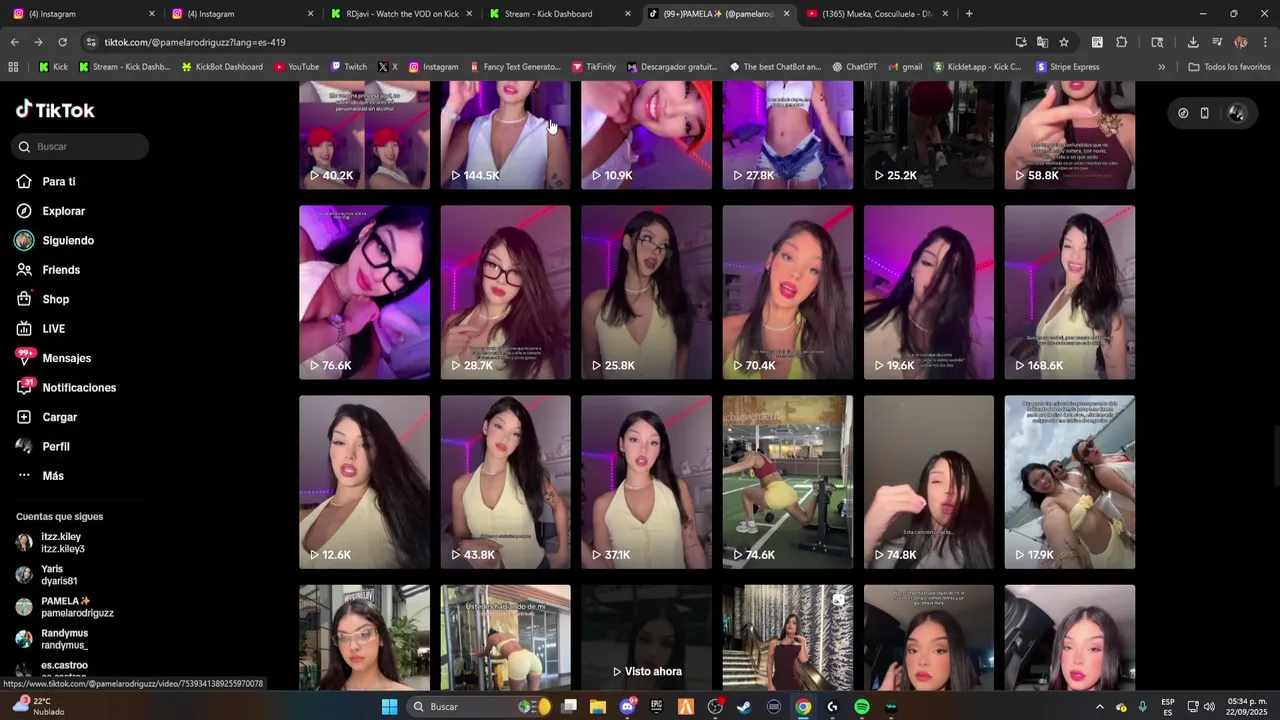Click TikTok get-app phone icon at top right
1280x720 pixels.
(1205, 113)
